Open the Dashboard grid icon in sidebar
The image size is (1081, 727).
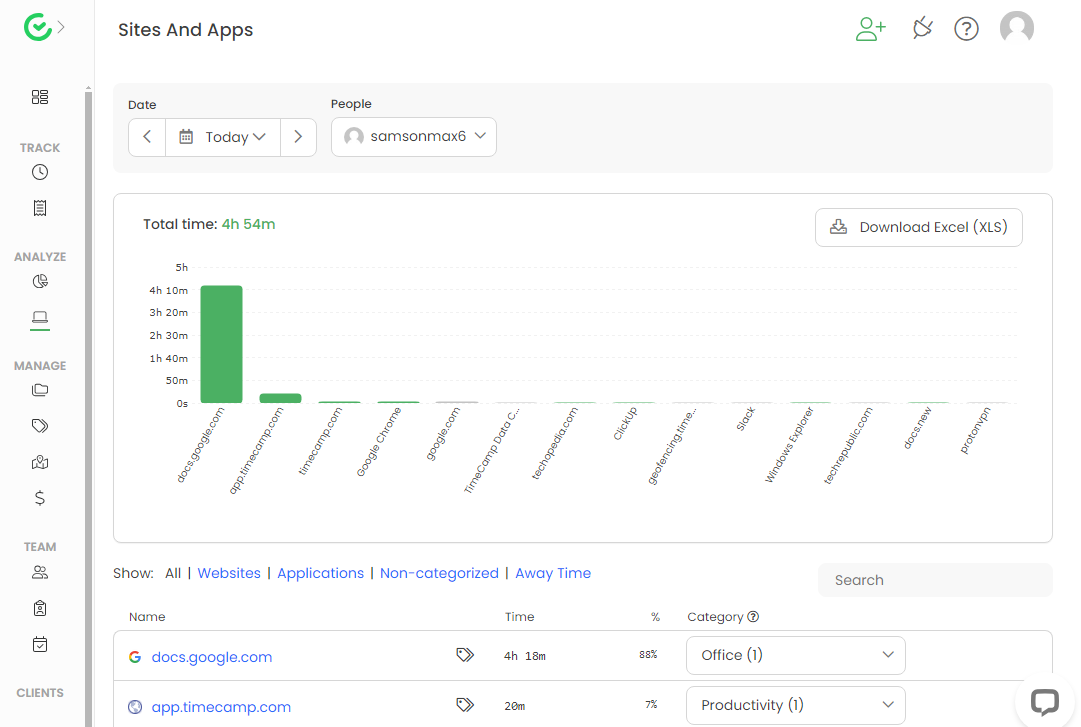click(x=40, y=97)
